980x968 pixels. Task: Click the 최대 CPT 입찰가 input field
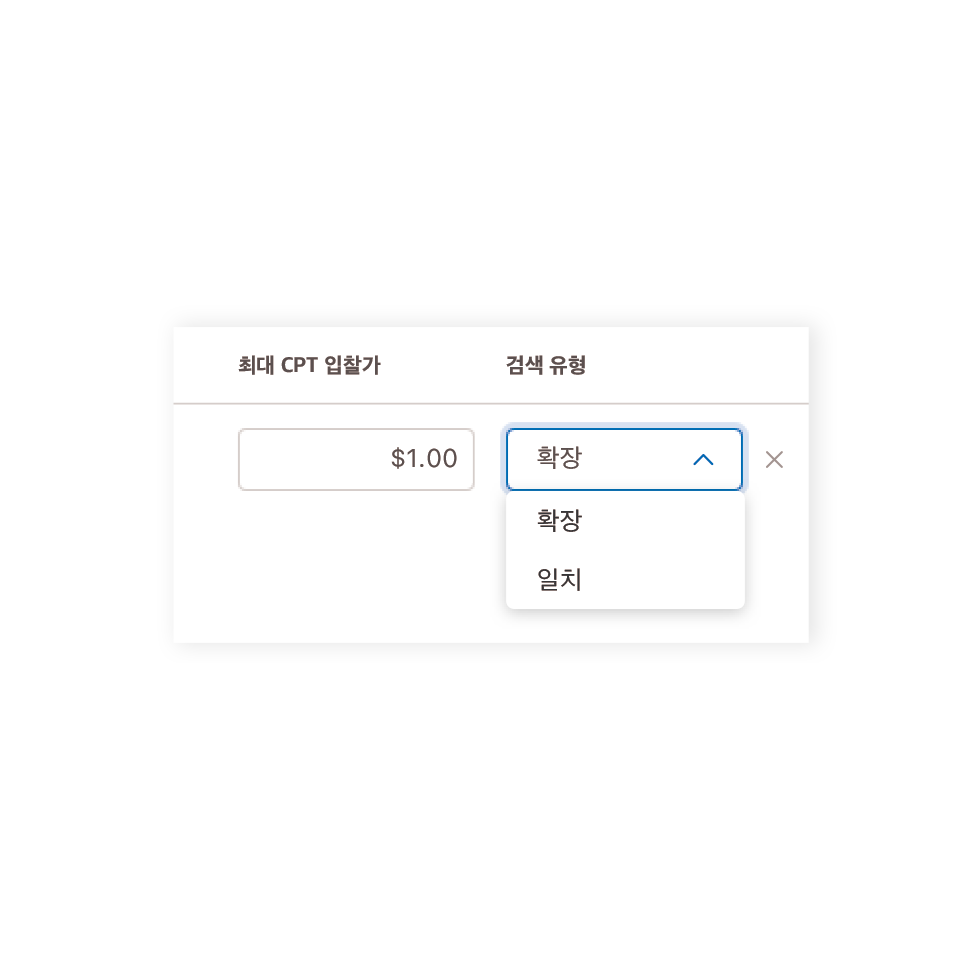(x=356, y=460)
